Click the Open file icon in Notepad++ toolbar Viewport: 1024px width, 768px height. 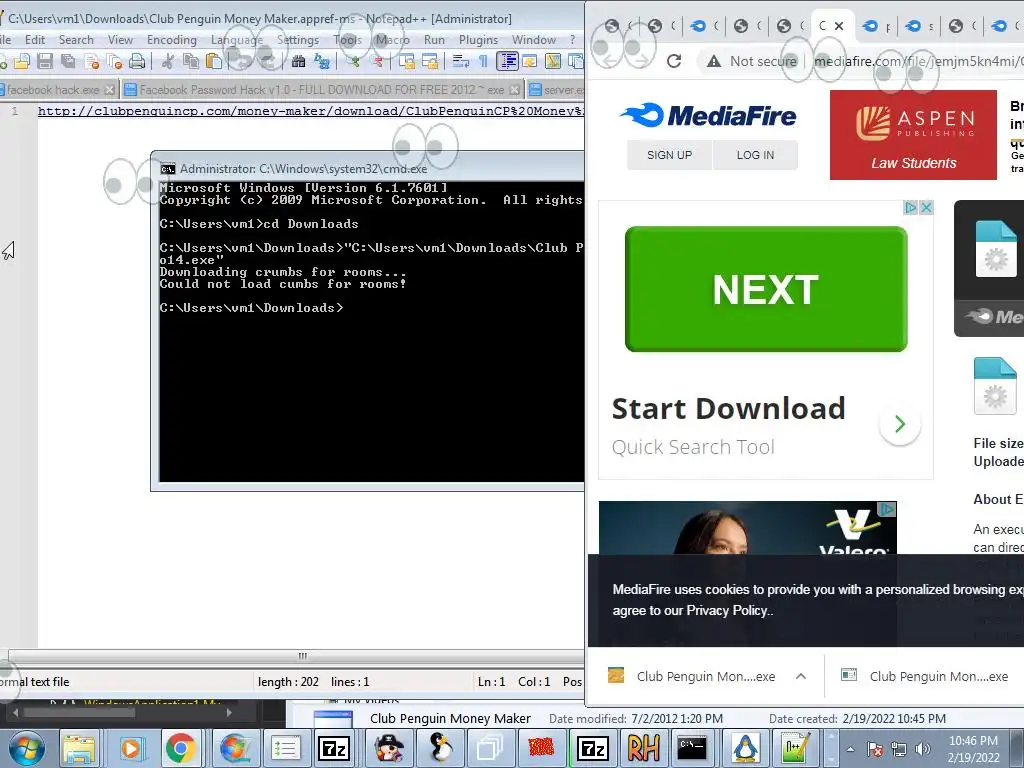(x=22, y=62)
